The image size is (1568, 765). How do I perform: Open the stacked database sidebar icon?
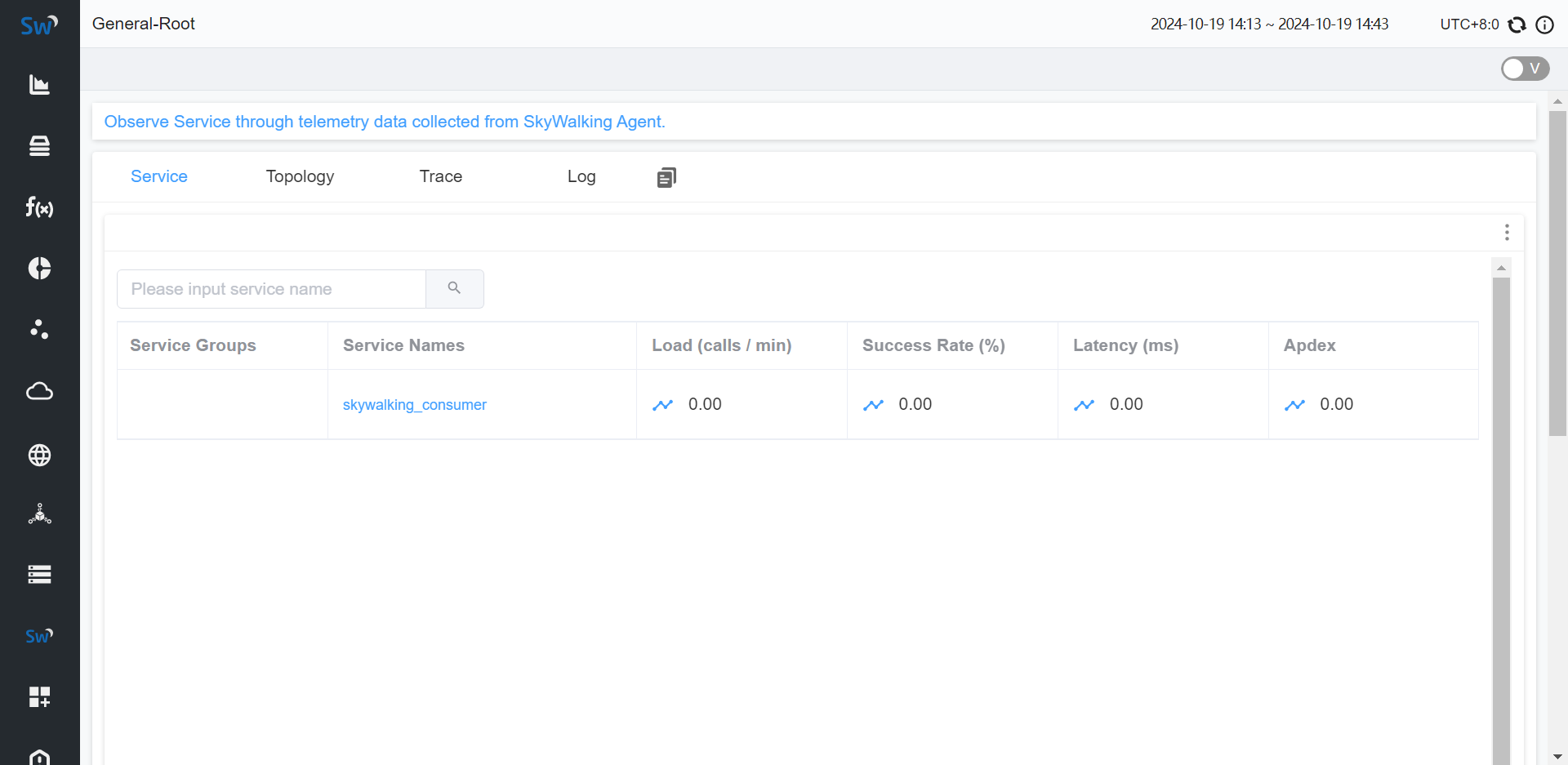[39, 146]
